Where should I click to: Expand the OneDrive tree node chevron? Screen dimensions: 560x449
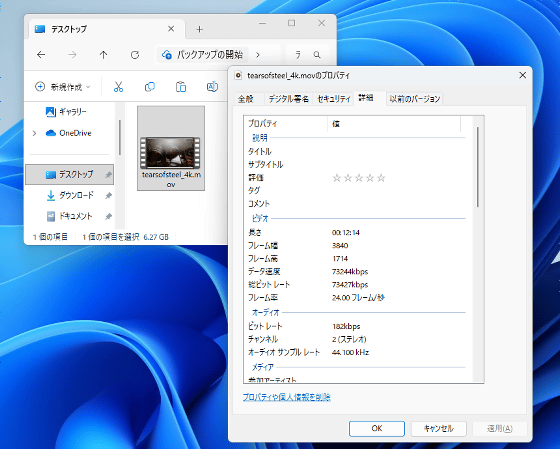(x=34, y=133)
